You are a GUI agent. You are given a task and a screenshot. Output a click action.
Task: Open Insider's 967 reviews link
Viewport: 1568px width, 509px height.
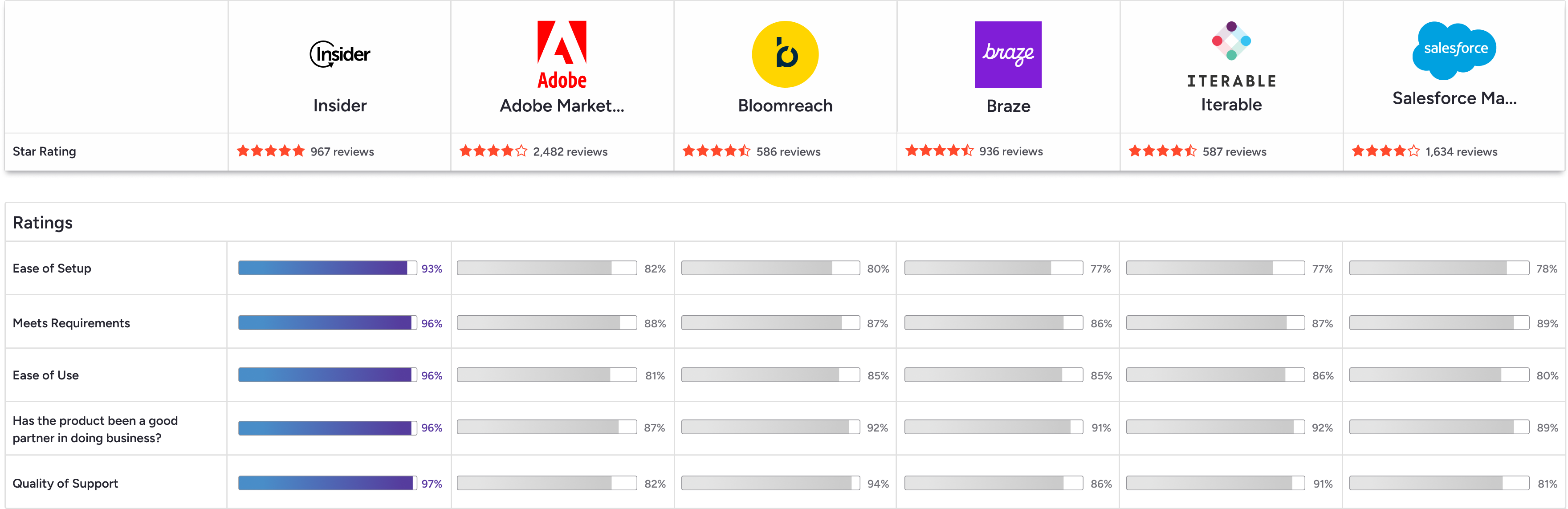[x=342, y=151]
